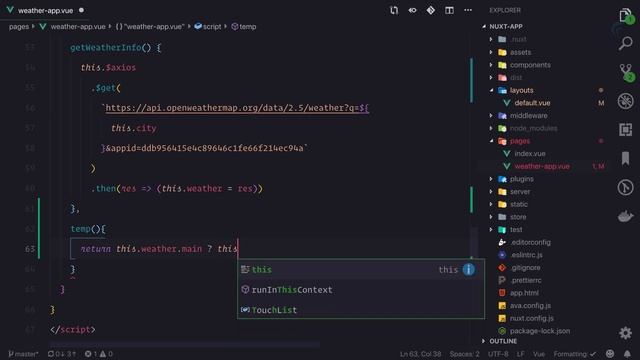Open app.html file
The image size is (640, 360).
pos(524,293)
